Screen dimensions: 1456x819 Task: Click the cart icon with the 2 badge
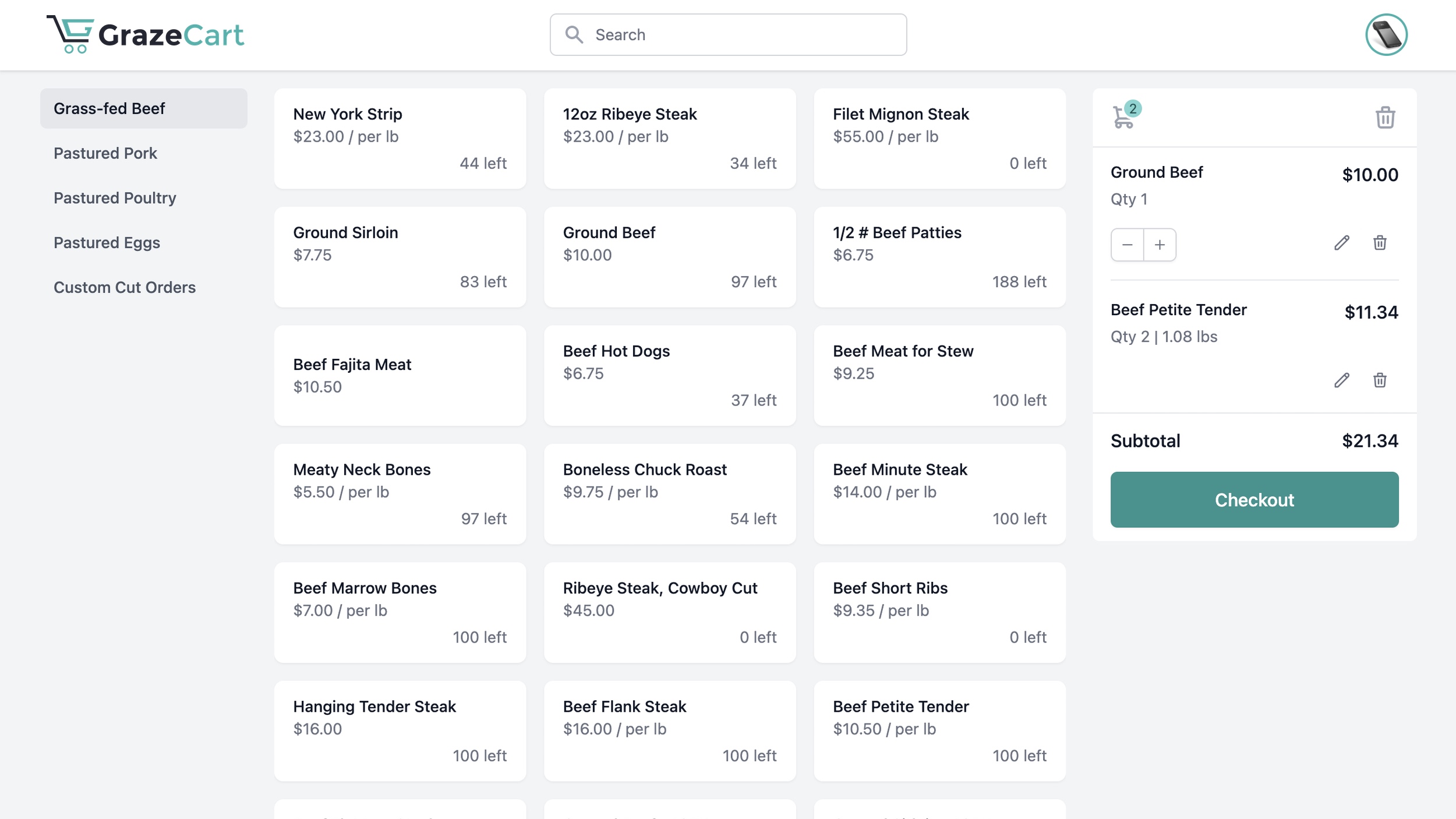[1125, 117]
